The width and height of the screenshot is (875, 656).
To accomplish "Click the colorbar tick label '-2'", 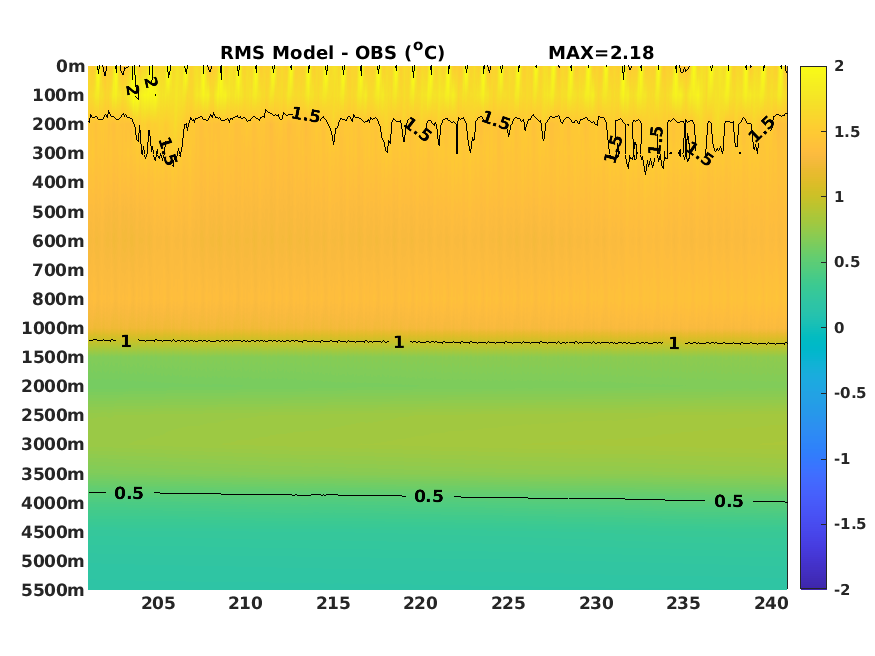I will 842,590.
